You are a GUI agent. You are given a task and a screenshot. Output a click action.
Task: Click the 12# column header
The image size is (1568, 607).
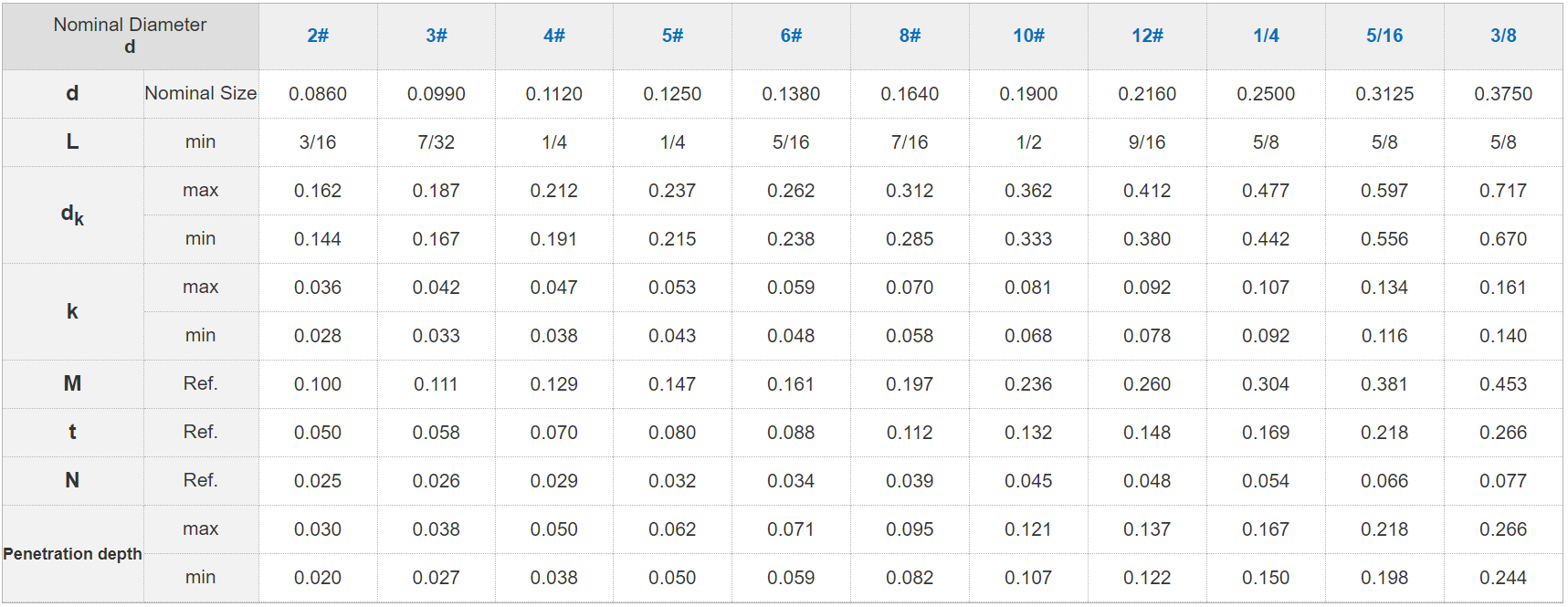[x=1147, y=36]
